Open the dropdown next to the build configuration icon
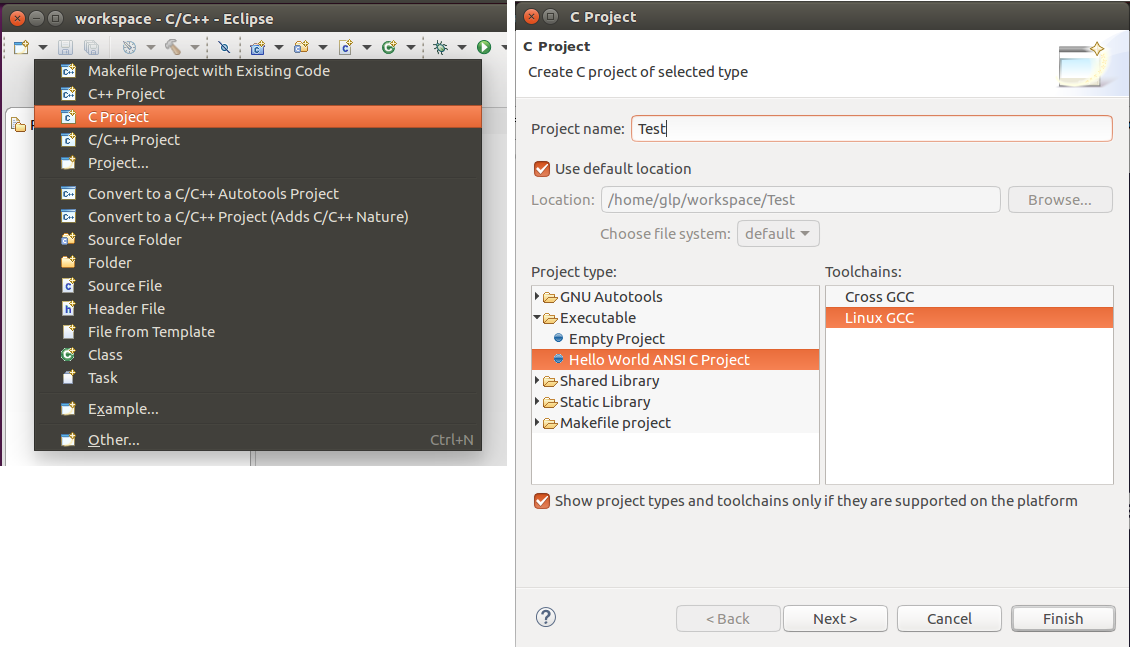The image size is (1132, 648). 150,48
